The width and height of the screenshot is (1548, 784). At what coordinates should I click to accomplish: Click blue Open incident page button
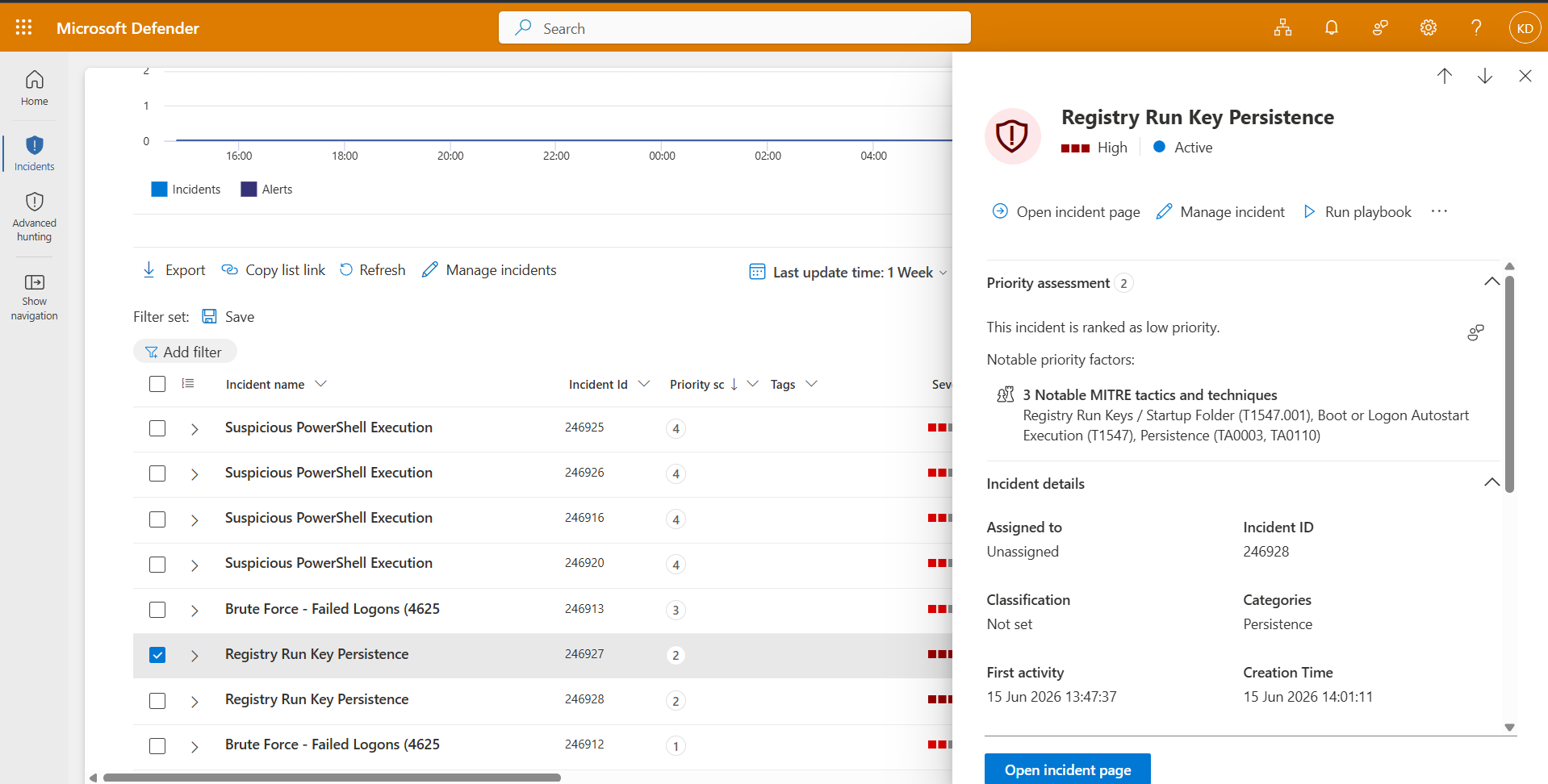(1067, 769)
